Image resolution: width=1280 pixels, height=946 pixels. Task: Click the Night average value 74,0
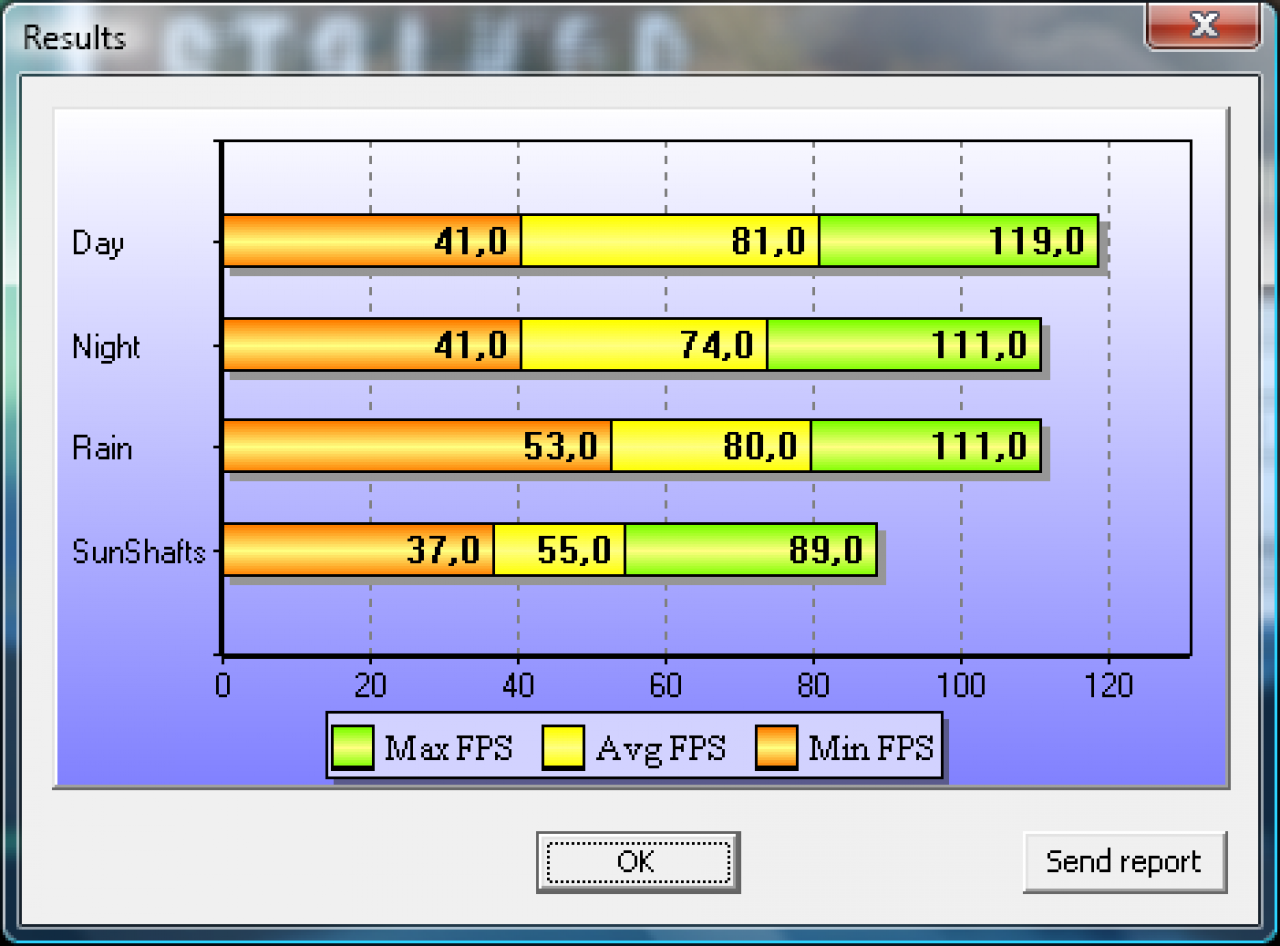[716, 345]
